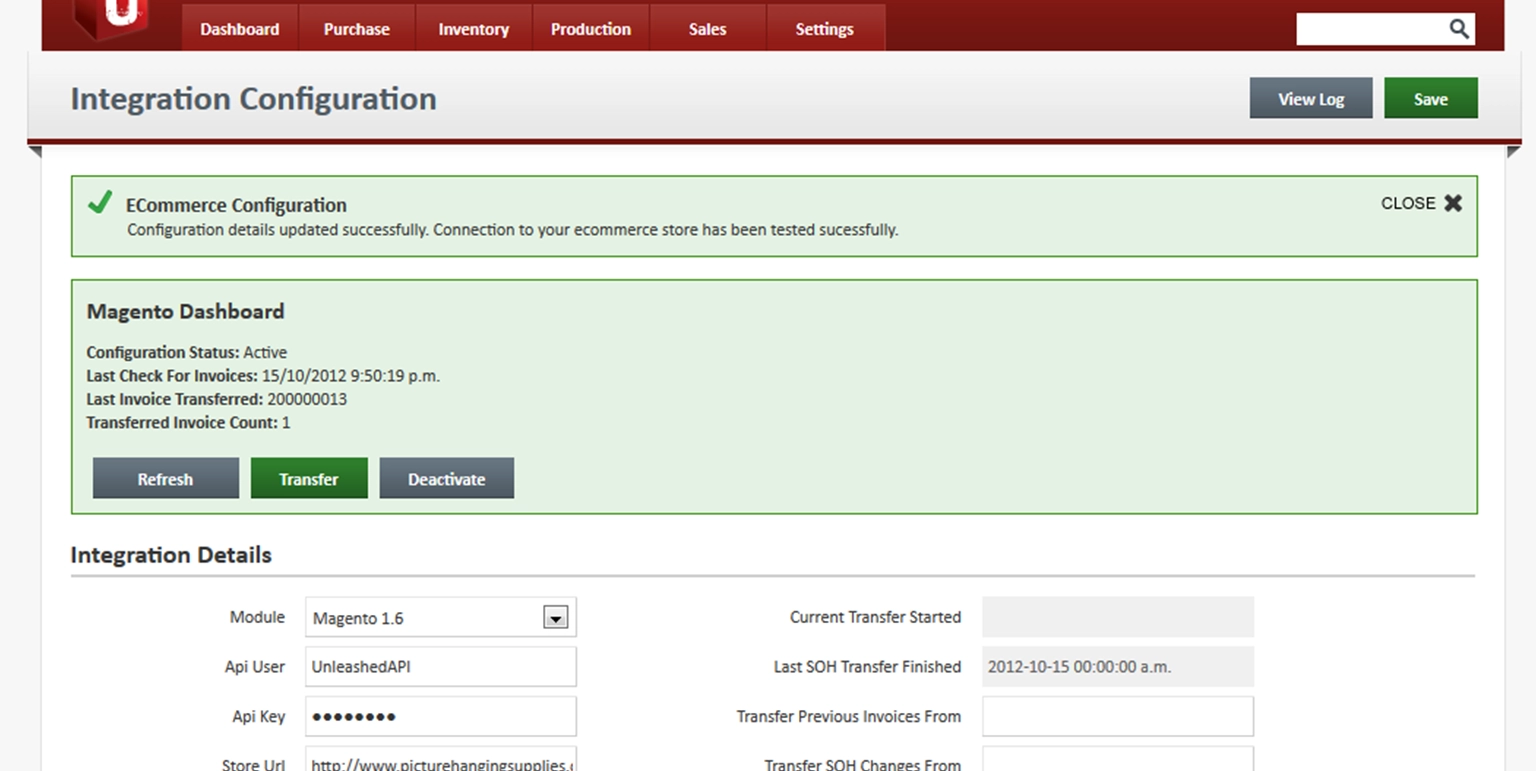Click the Integration Configuration page title
This screenshot has height=771, width=1536.
(x=254, y=99)
